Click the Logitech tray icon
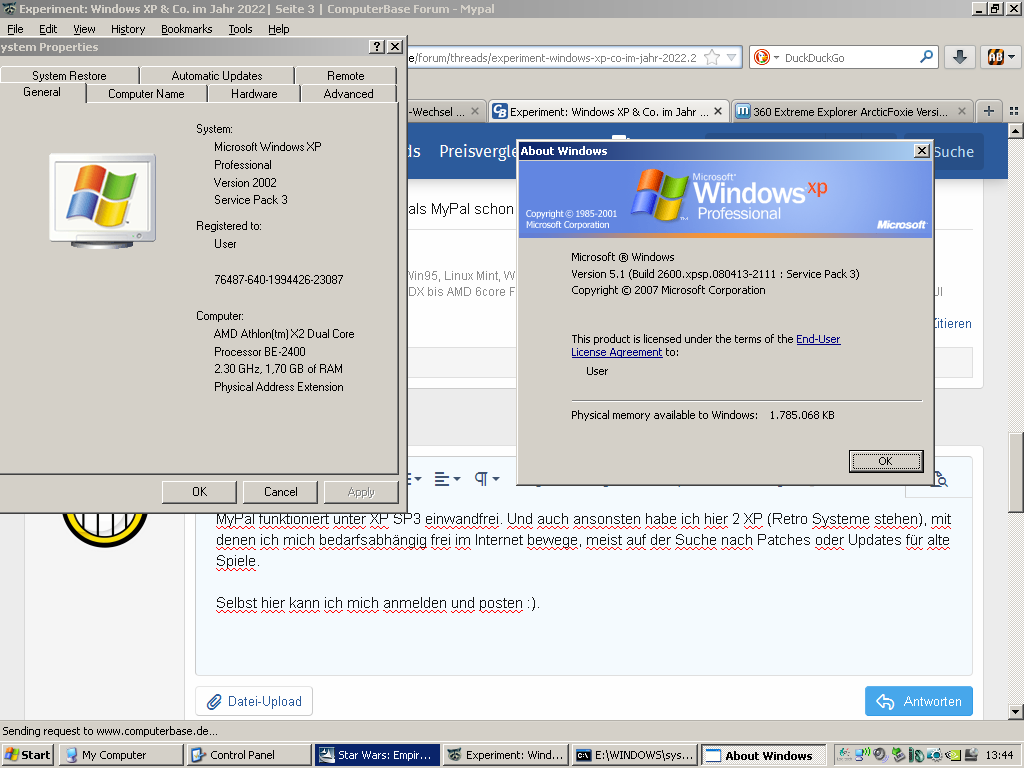 844,754
